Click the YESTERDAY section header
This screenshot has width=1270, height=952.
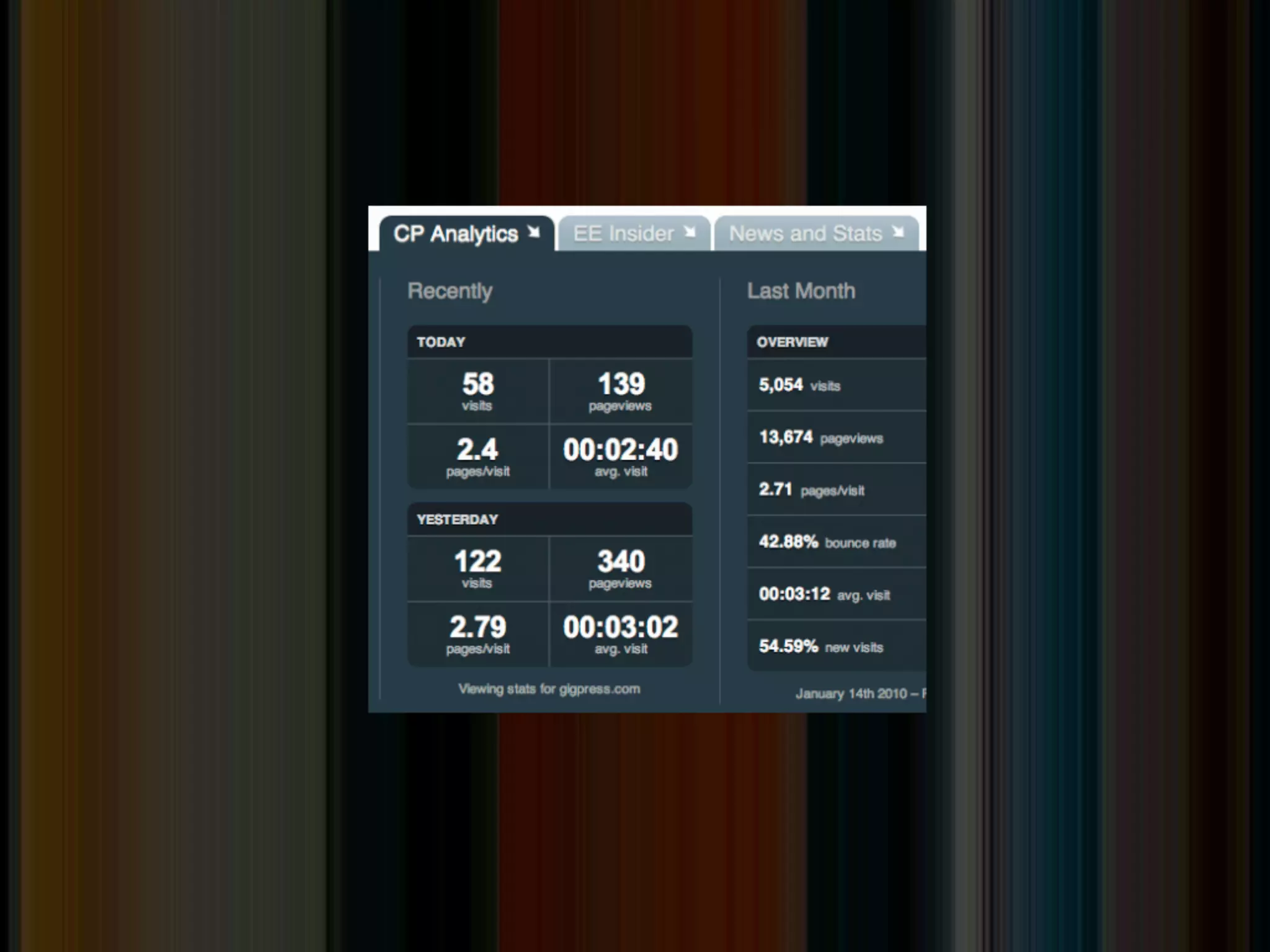[x=549, y=519]
